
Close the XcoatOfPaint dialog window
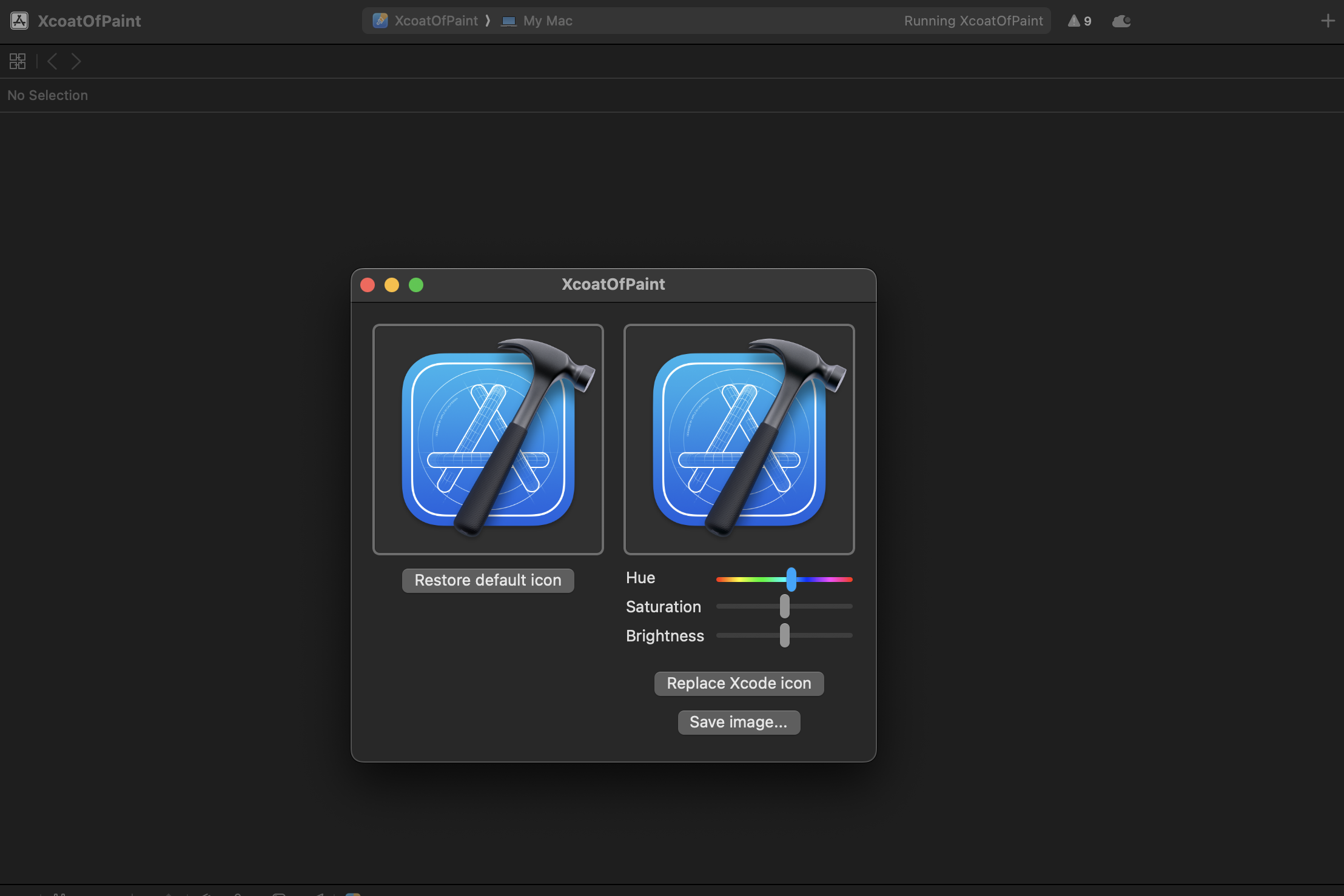[x=368, y=285]
